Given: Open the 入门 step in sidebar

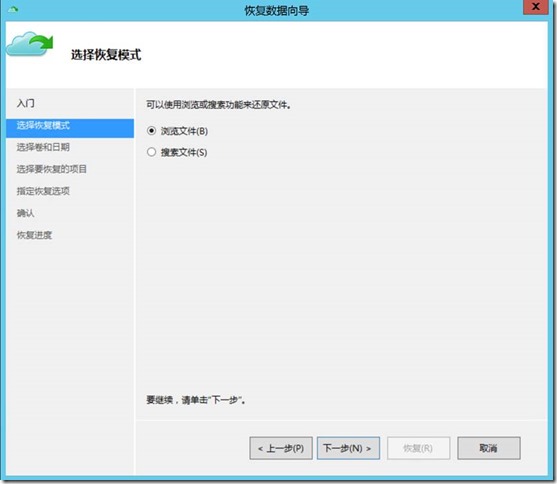Looking at the screenshot, I should click(x=26, y=103).
